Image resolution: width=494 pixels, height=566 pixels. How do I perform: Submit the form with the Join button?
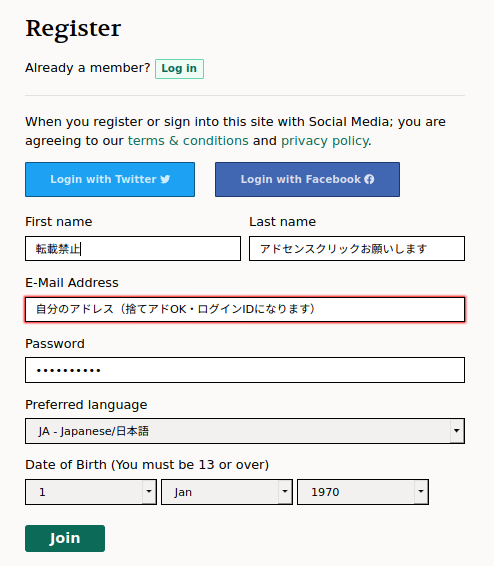(x=65, y=538)
